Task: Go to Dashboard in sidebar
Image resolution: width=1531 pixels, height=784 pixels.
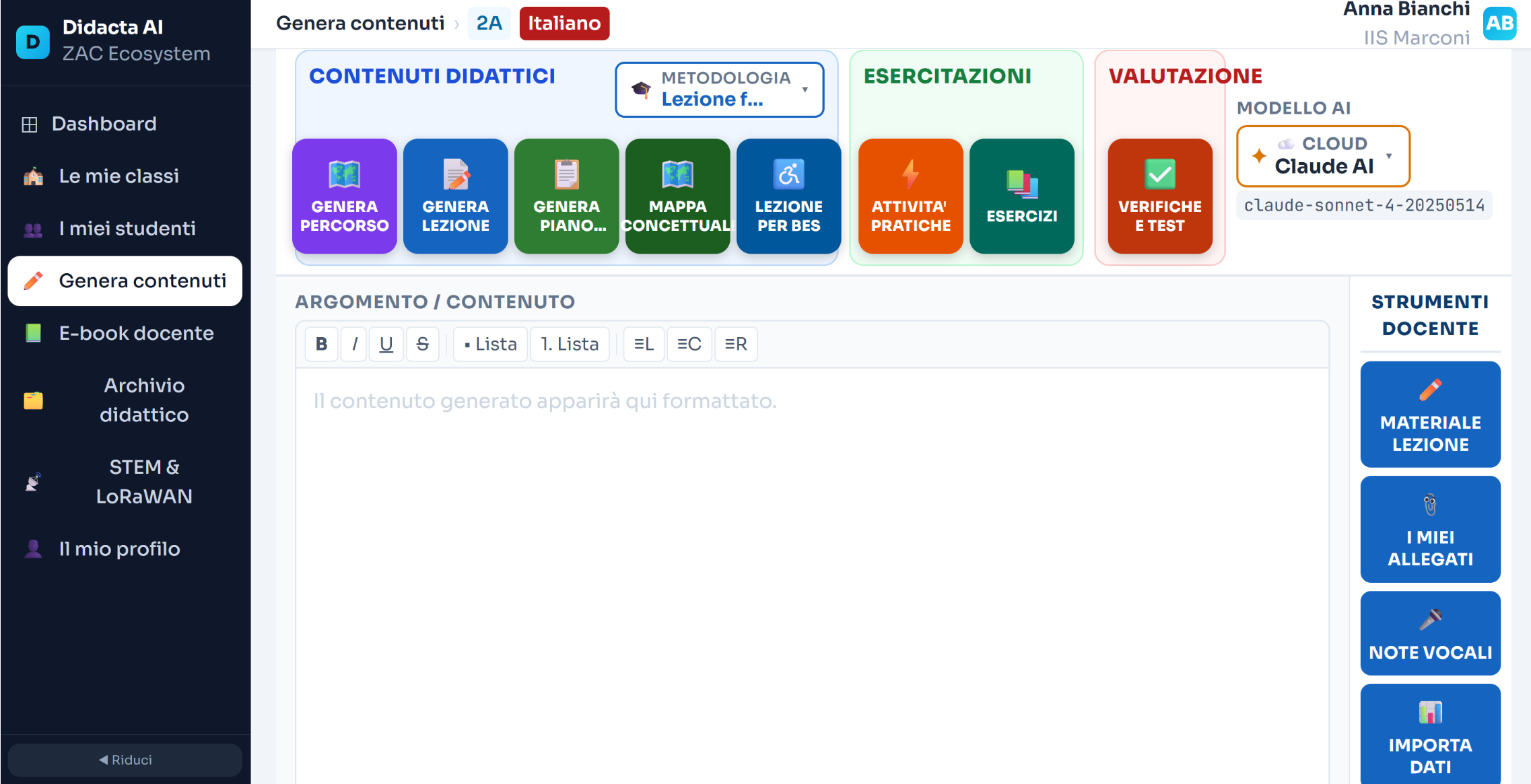Action: pyautogui.click(x=125, y=124)
